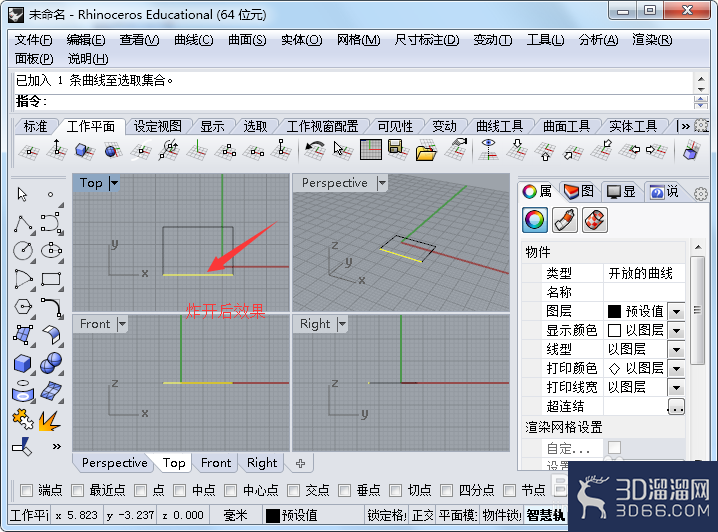Image resolution: width=718 pixels, height=532 pixels.
Task: Toggle the 交点 snap checkbox
Action: pyautogui.click(x=293, y=490)
